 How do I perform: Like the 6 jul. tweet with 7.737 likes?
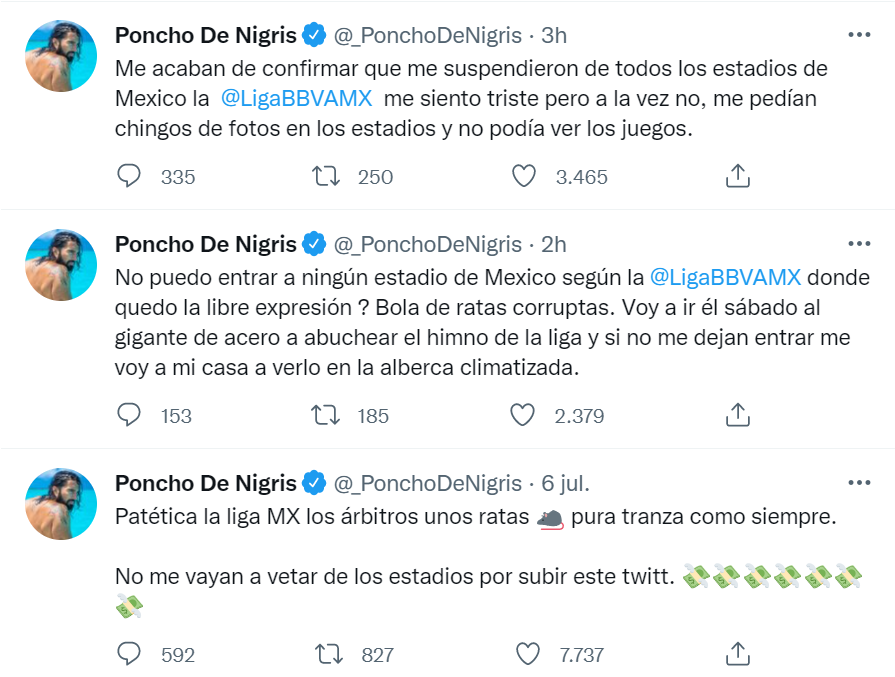525,655
